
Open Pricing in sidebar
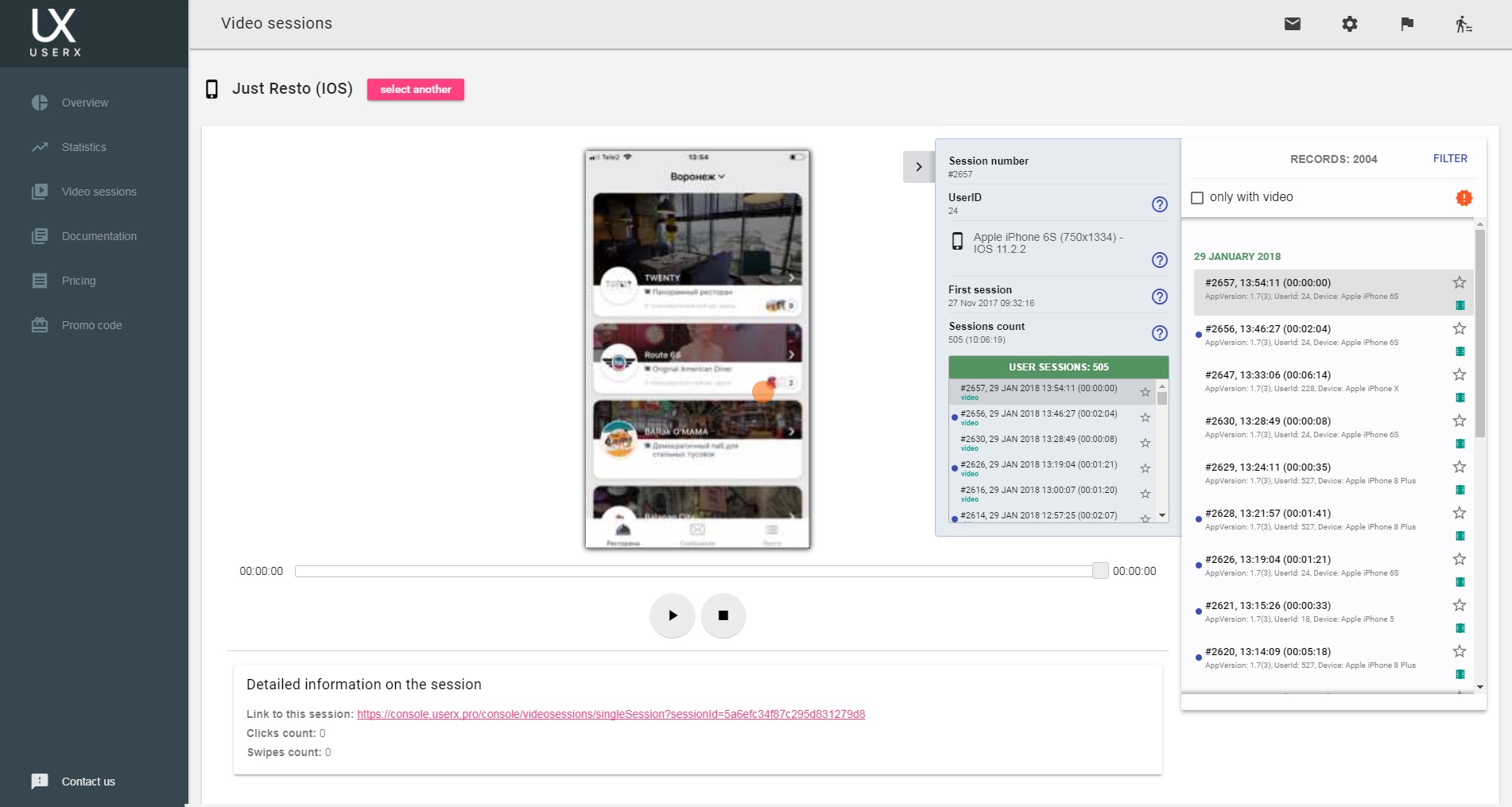point(79,281)
